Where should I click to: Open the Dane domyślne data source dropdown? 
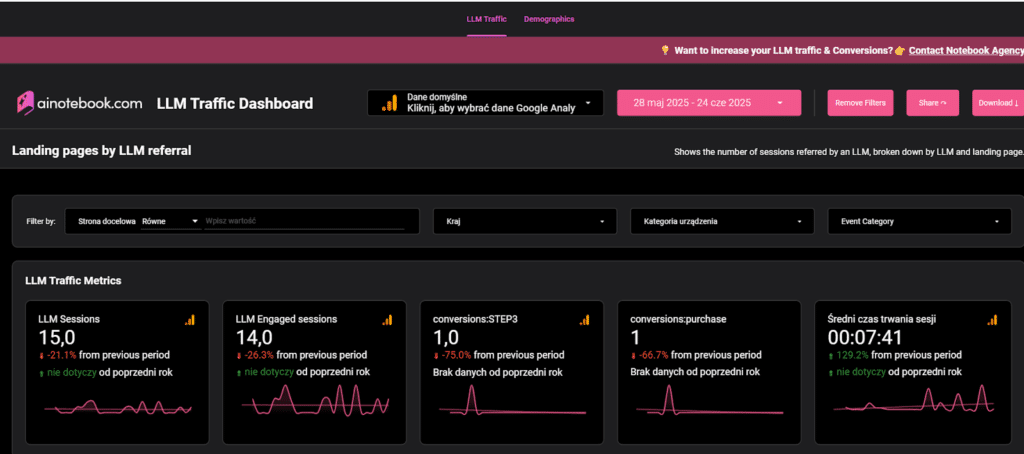point(485,103)
